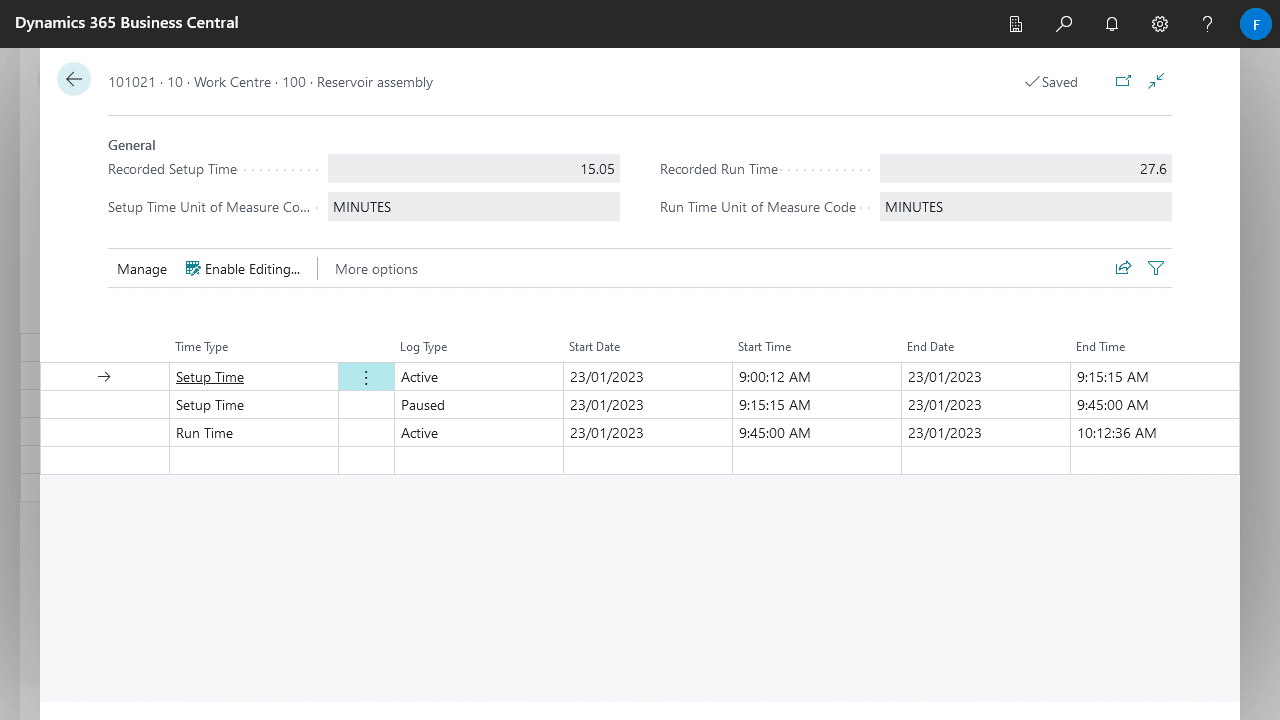Image resolution: width=1280 pixels, height=720 pixels.
Task: Click the General section heading
Action: 132,145
